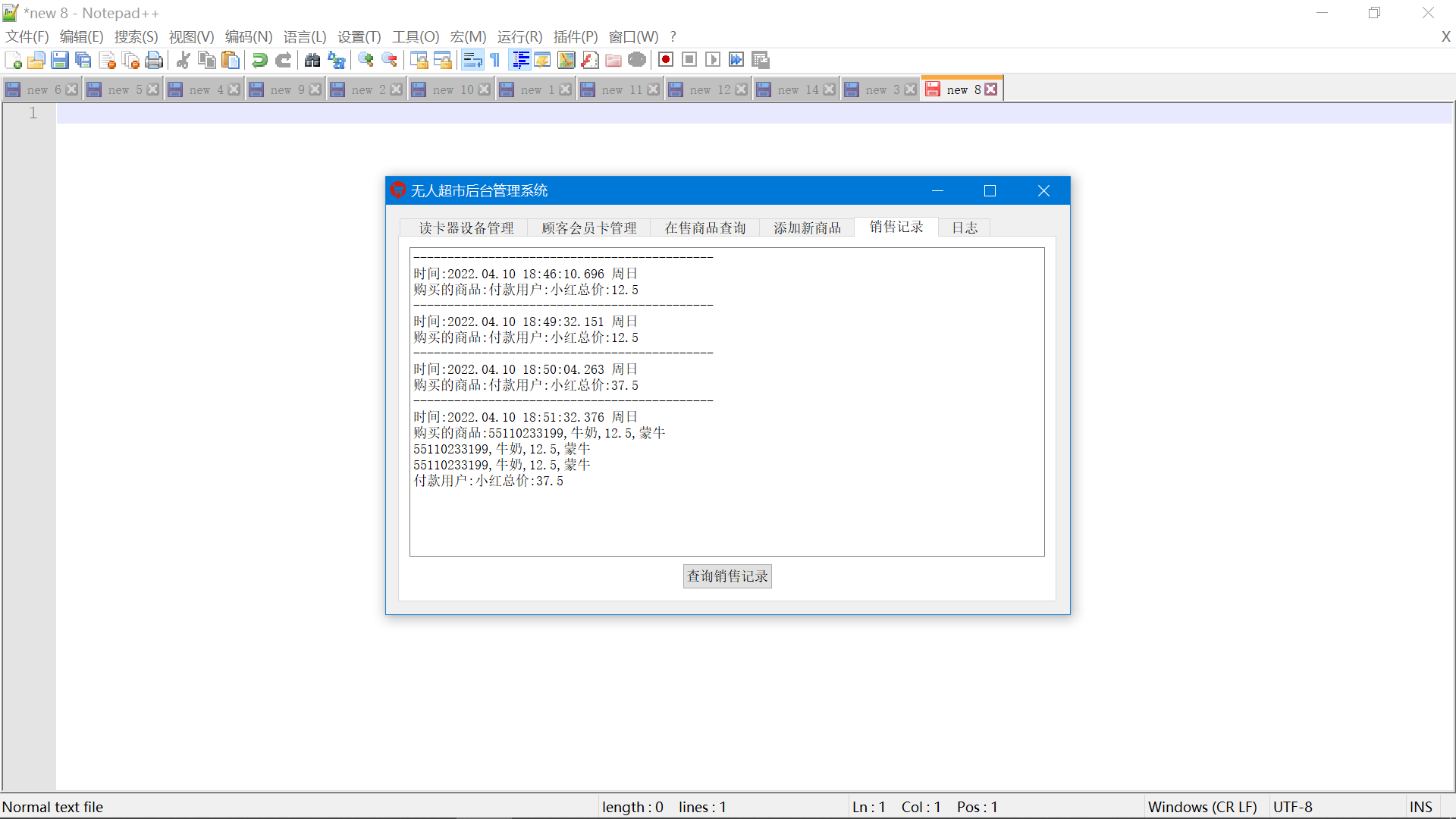Open the 添加新商品 tab
The image size is (1456, 819).
808,228
